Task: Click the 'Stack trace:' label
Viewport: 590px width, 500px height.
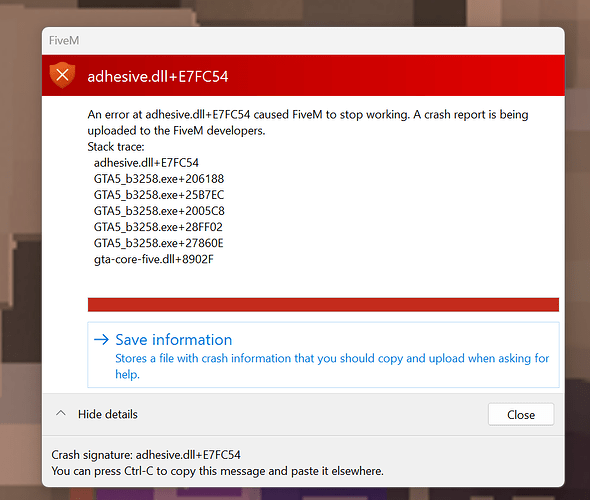Action: point(116,146)
